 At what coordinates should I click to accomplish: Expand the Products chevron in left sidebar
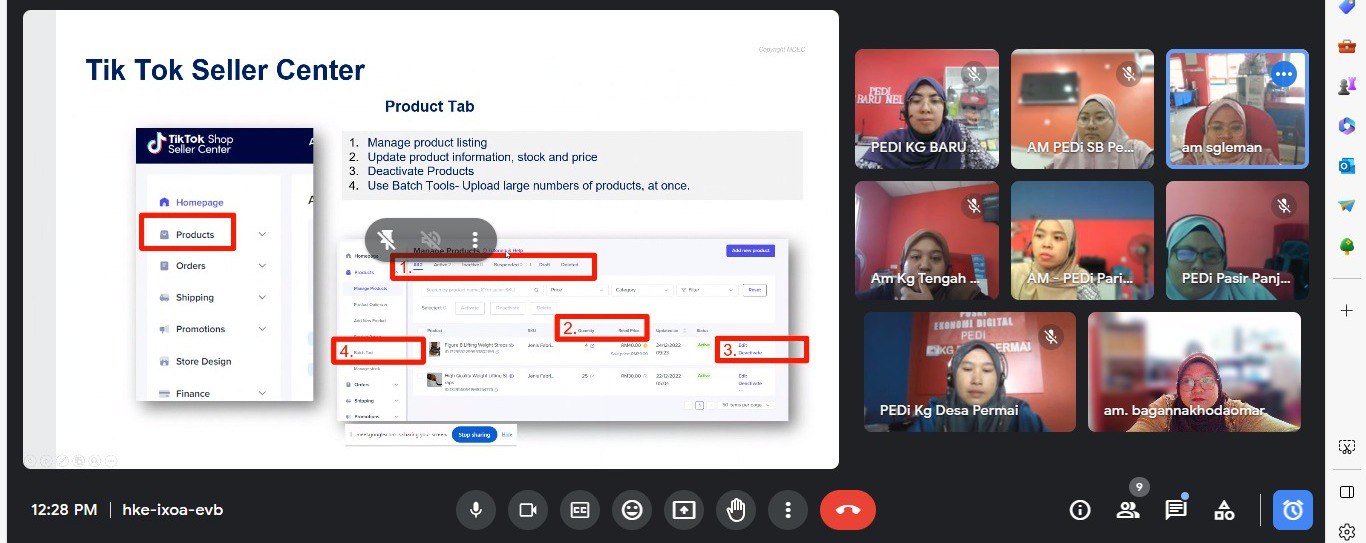(x=262, y=234)
